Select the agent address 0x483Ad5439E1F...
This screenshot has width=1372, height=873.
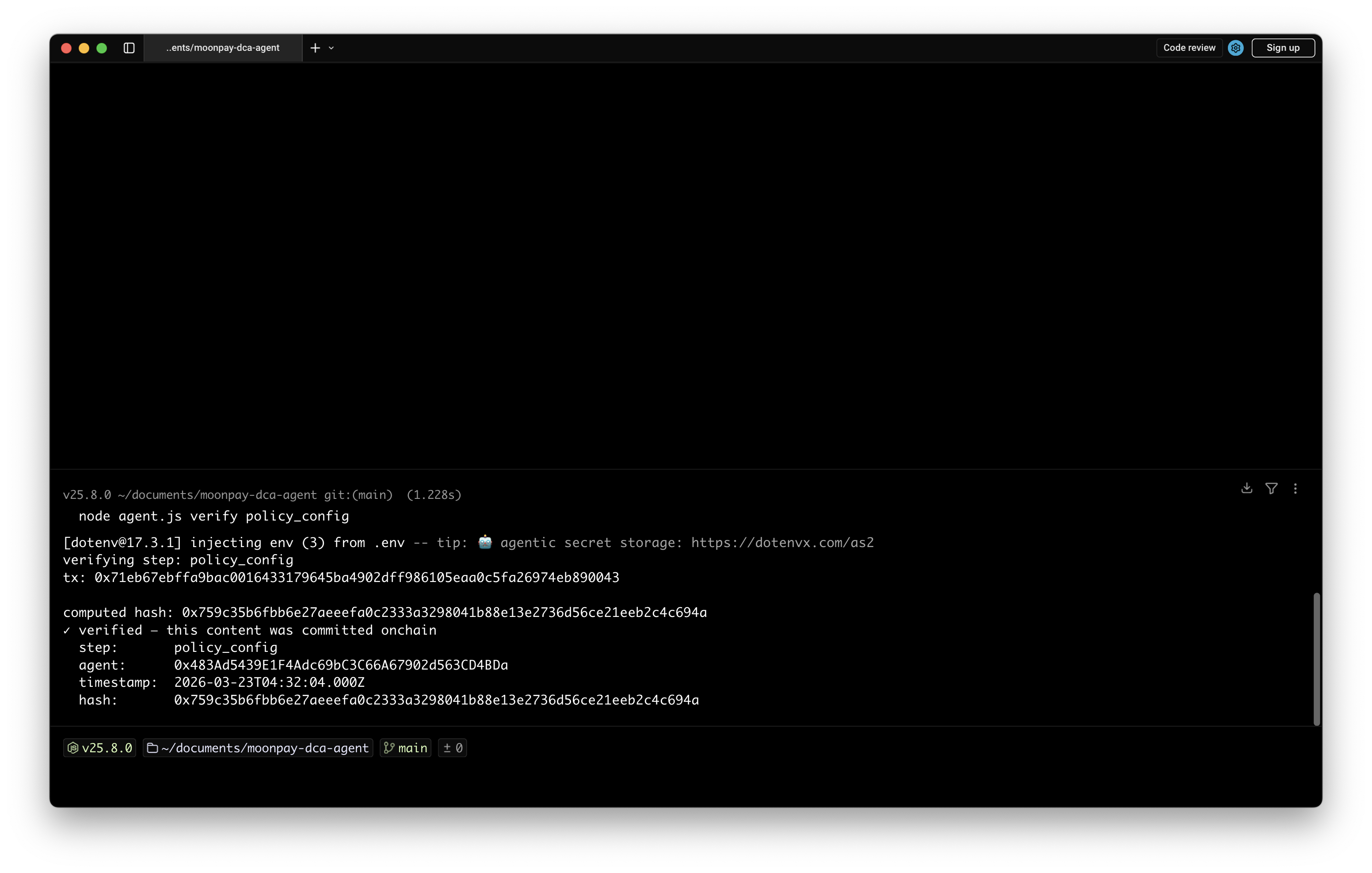(x=341, y=665)
